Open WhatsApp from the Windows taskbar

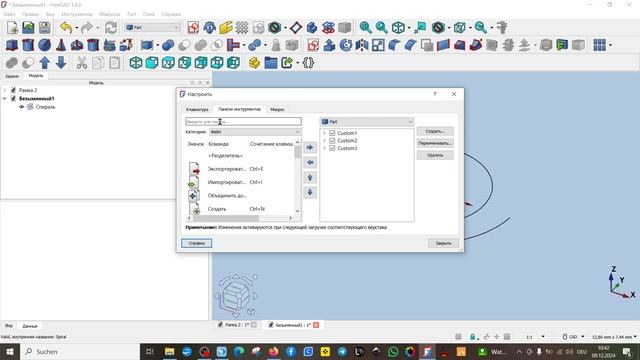click(x=393, y=351)
